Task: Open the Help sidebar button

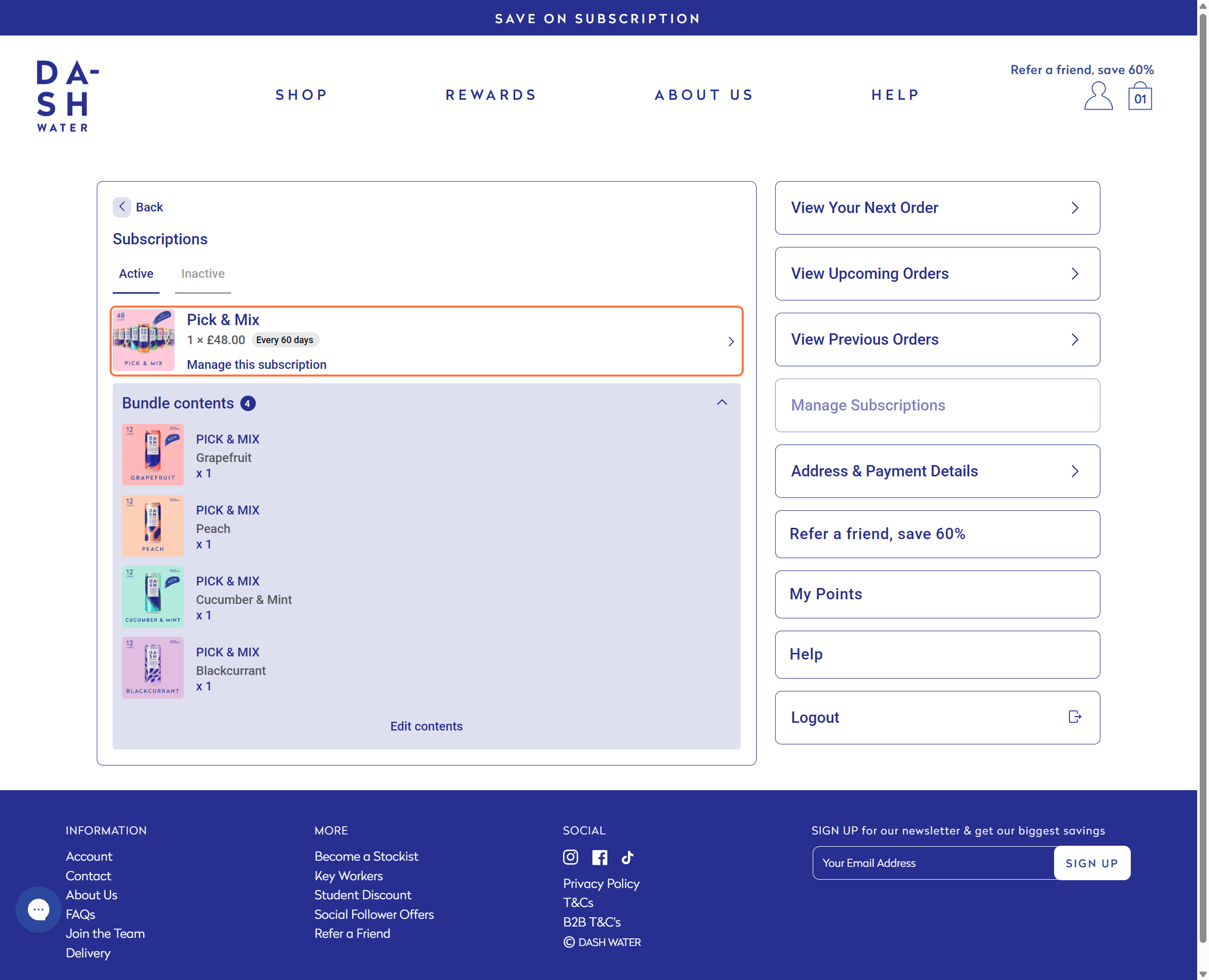Action: pyautogui.click(x=937, y=654)
